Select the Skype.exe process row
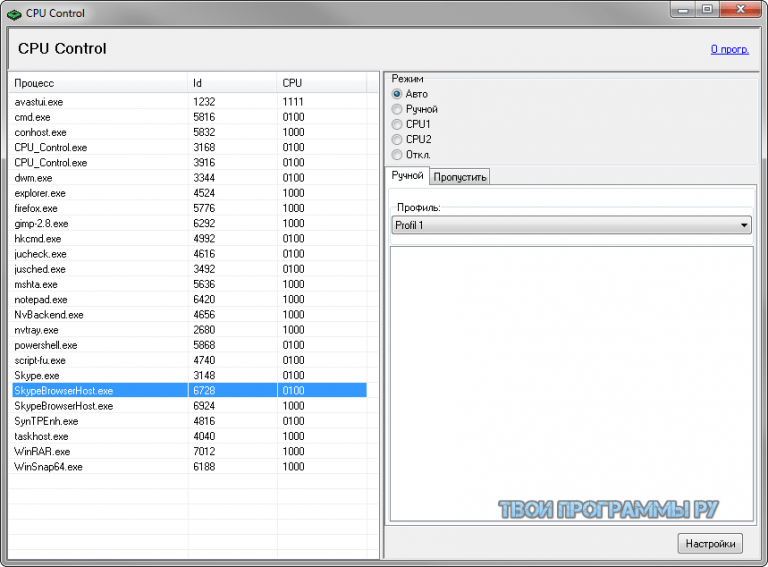Screen dimensions: 768x567 tap(189, 375)
